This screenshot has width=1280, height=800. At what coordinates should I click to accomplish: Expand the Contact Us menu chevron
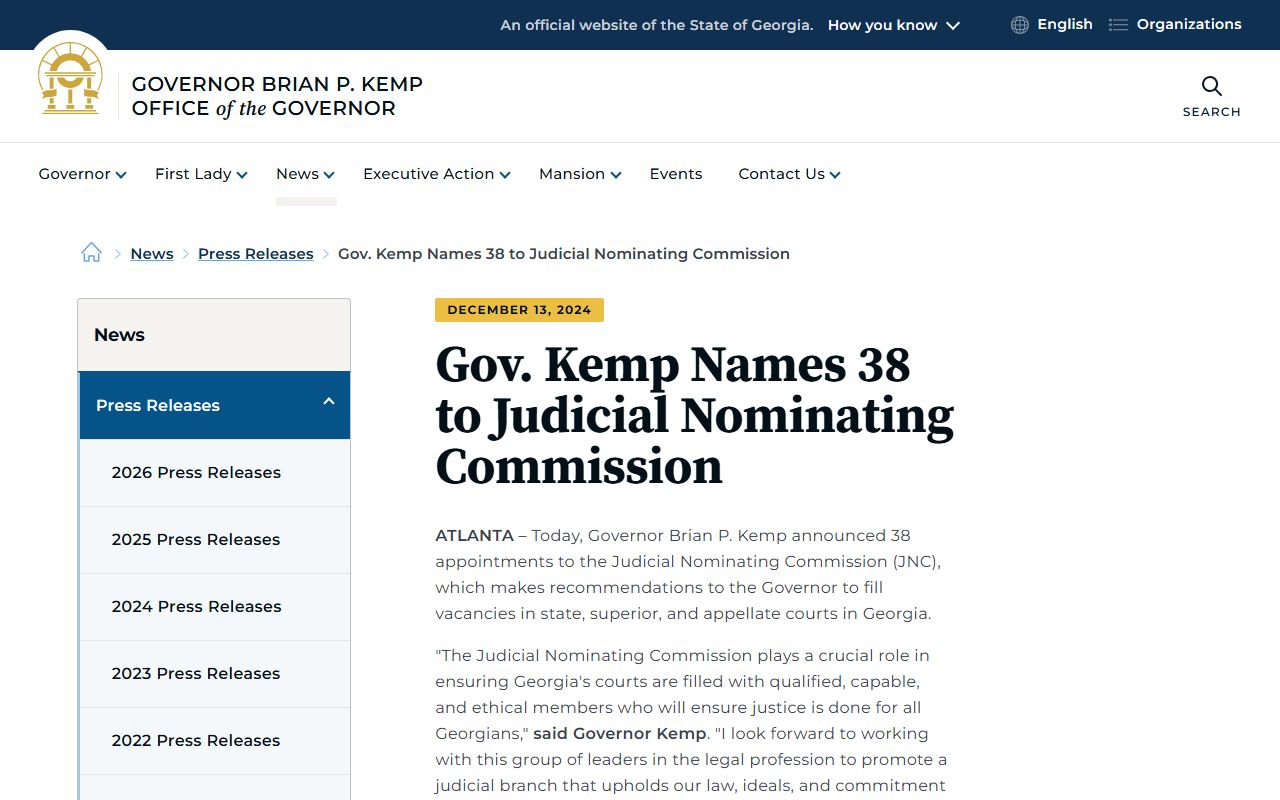coord(835,175)
